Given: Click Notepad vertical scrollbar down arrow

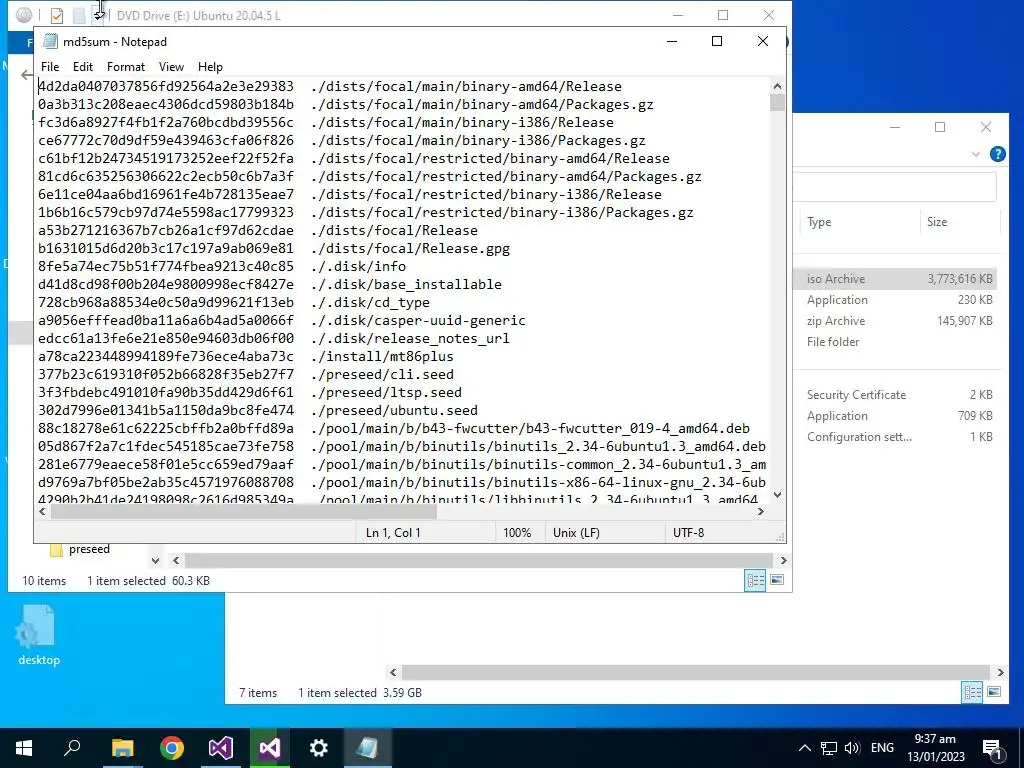Looking at the screenshot, I should (x=777, y=495).
